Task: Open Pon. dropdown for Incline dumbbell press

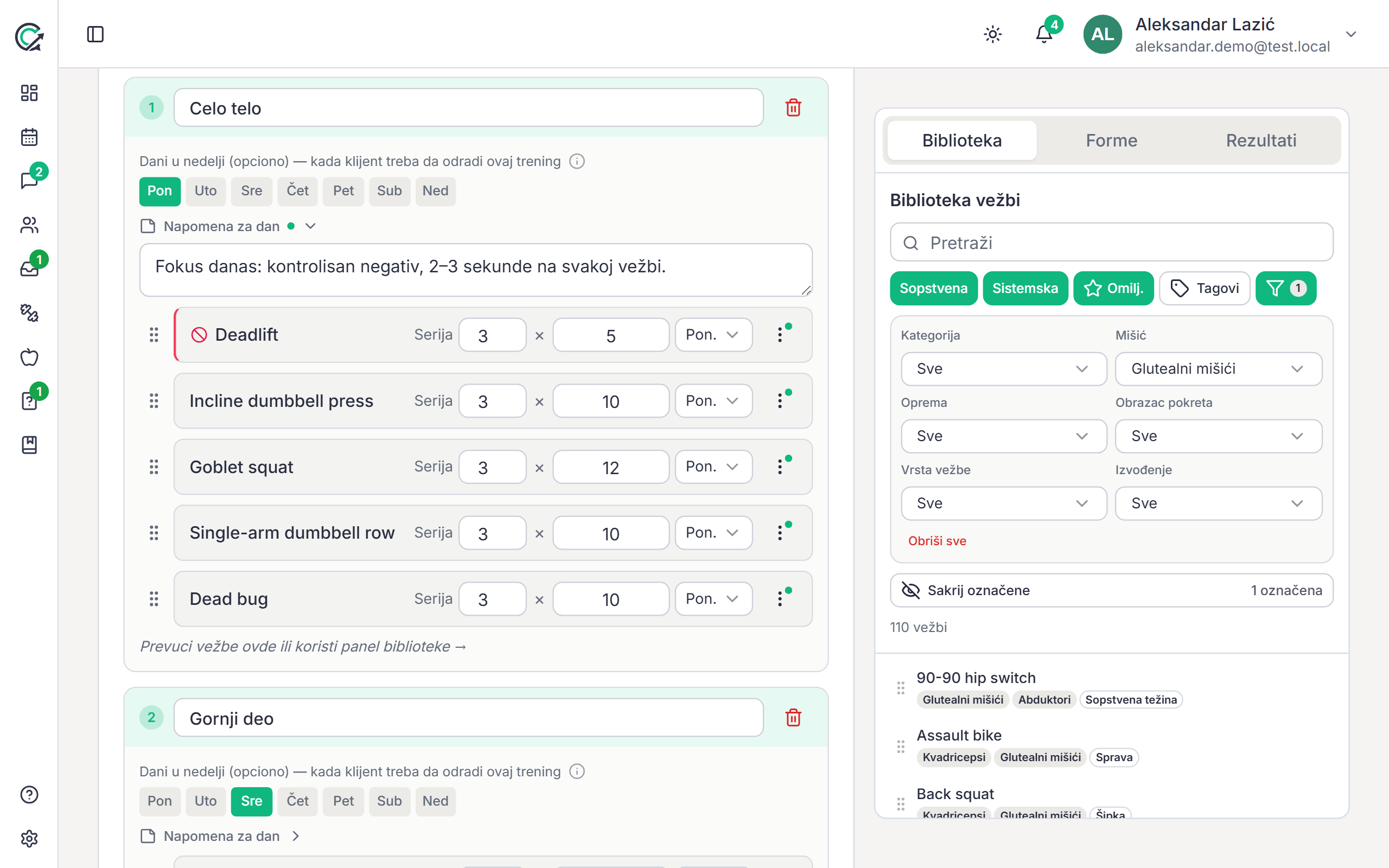Action: [x=713, y=401]
